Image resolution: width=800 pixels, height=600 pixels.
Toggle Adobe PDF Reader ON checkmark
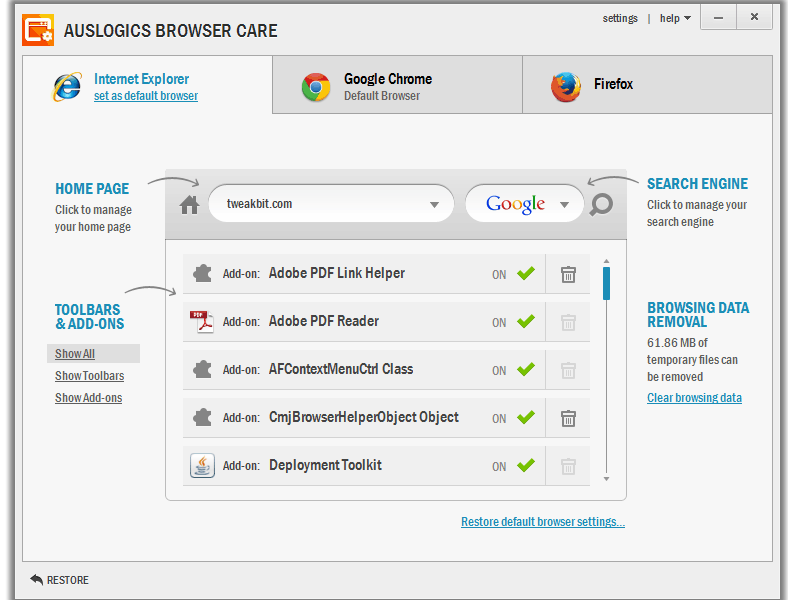point(526,321)
